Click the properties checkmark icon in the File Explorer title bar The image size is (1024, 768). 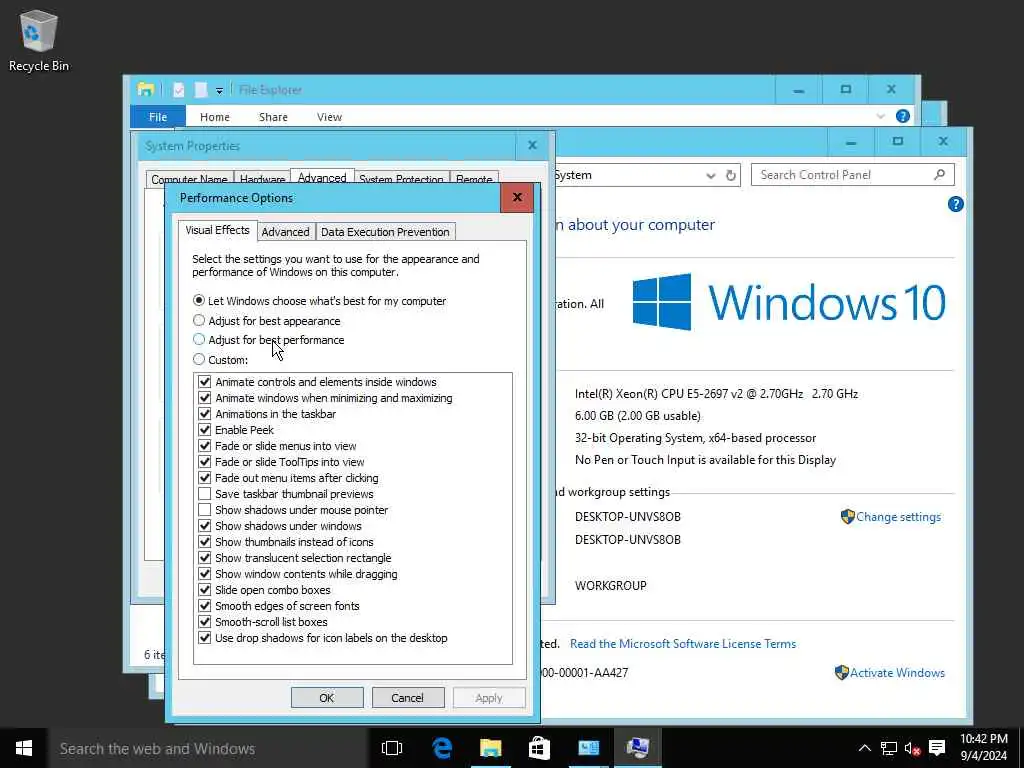click(178, 89)
